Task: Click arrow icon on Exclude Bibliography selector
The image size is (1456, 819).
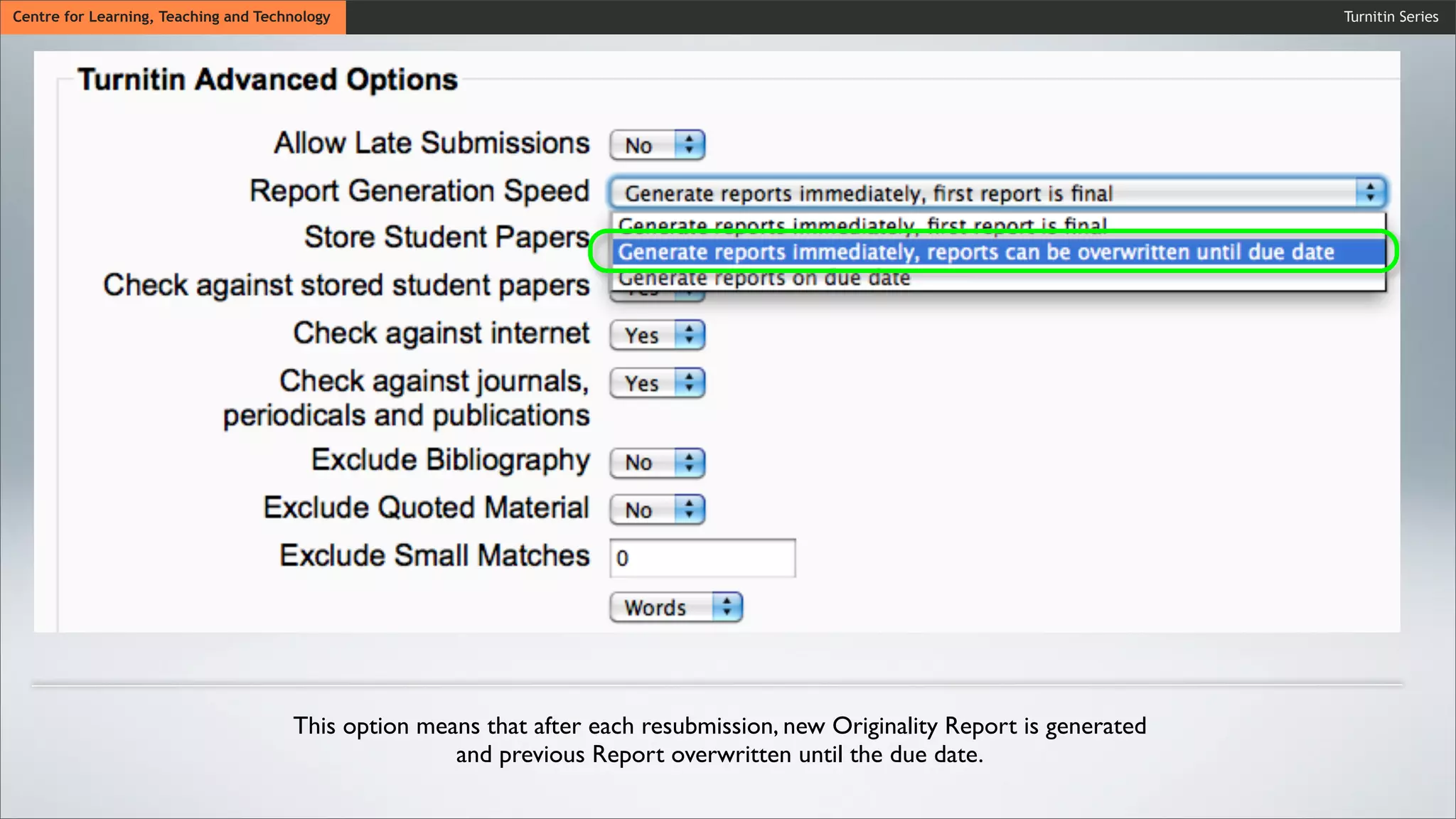Action: point(689,463)
